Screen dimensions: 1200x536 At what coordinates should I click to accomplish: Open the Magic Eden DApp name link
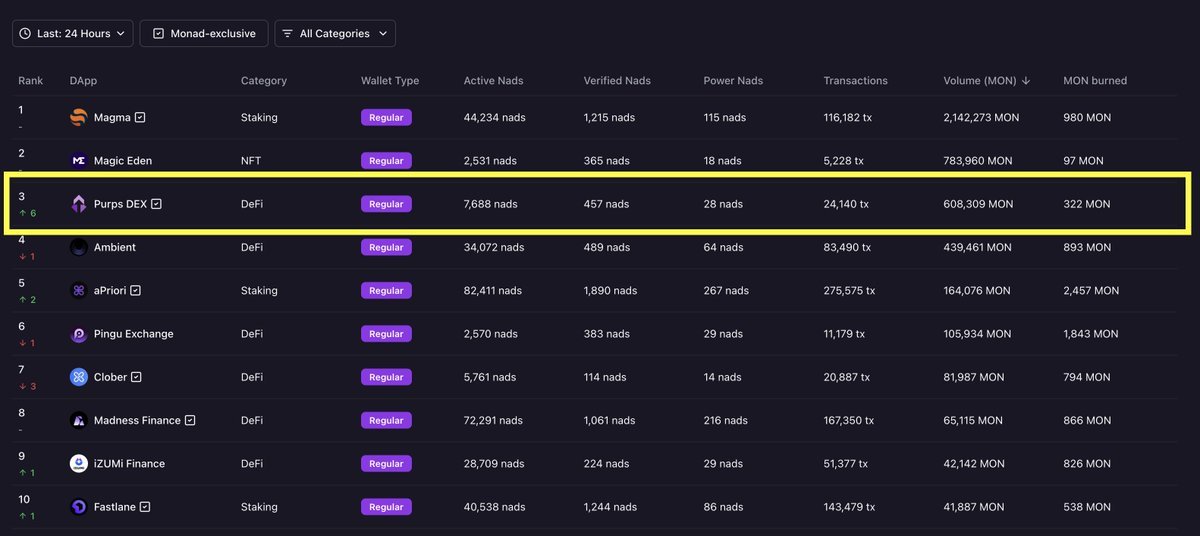click(x=123, y=160)
